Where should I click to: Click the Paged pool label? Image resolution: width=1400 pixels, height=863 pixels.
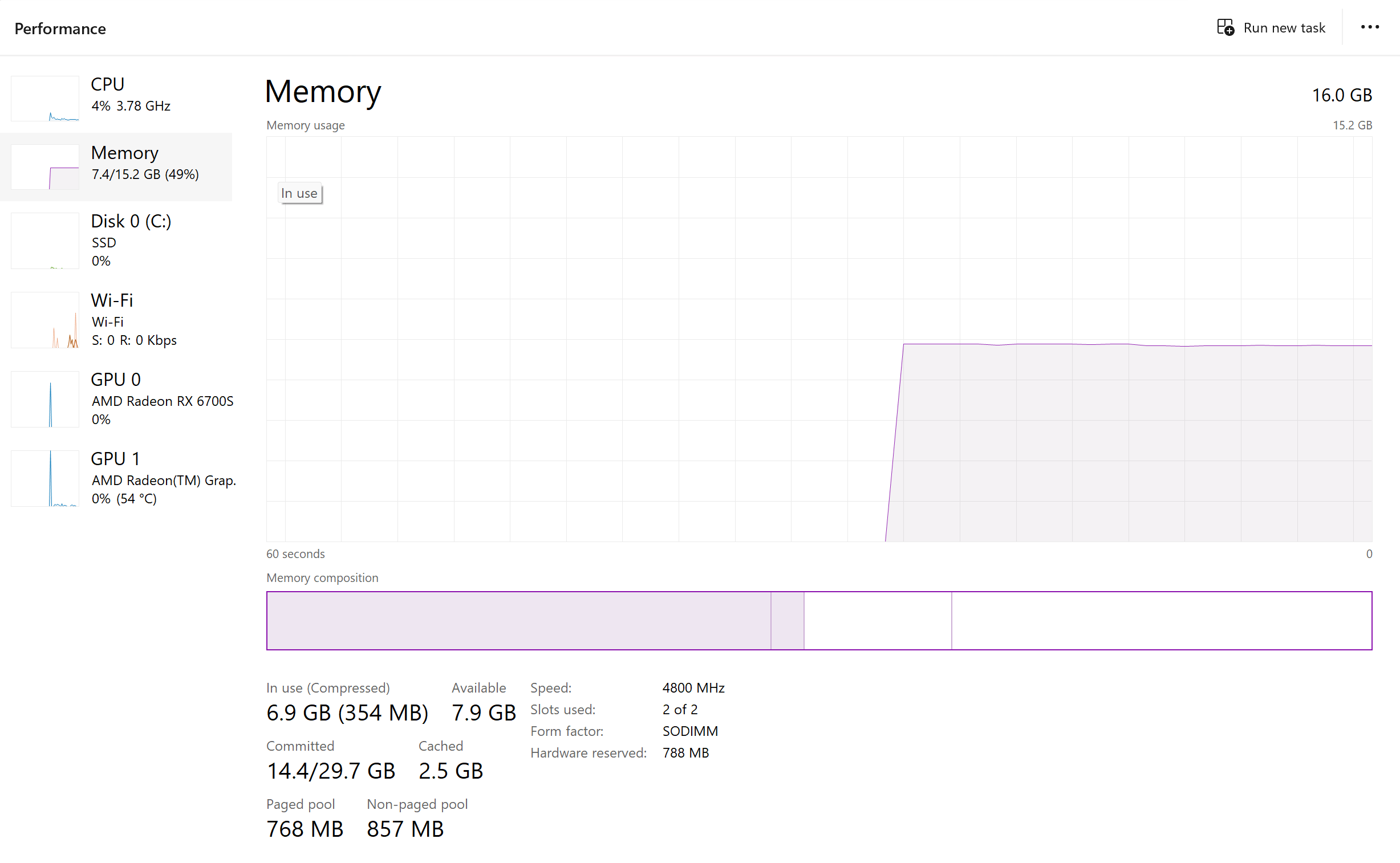(x=301, y=805)
